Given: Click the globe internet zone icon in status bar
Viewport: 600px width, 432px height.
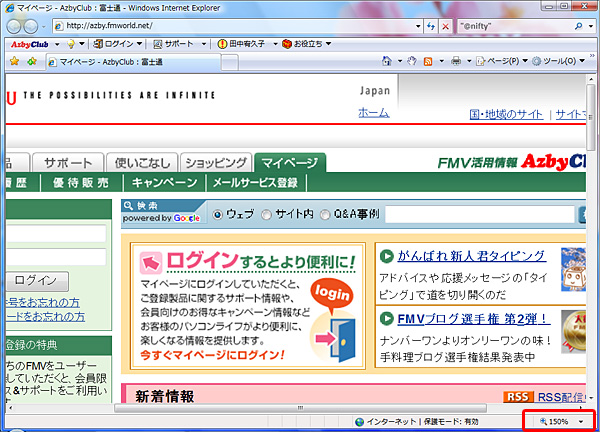Looking at the screenshot, I should tap(359, 422).
